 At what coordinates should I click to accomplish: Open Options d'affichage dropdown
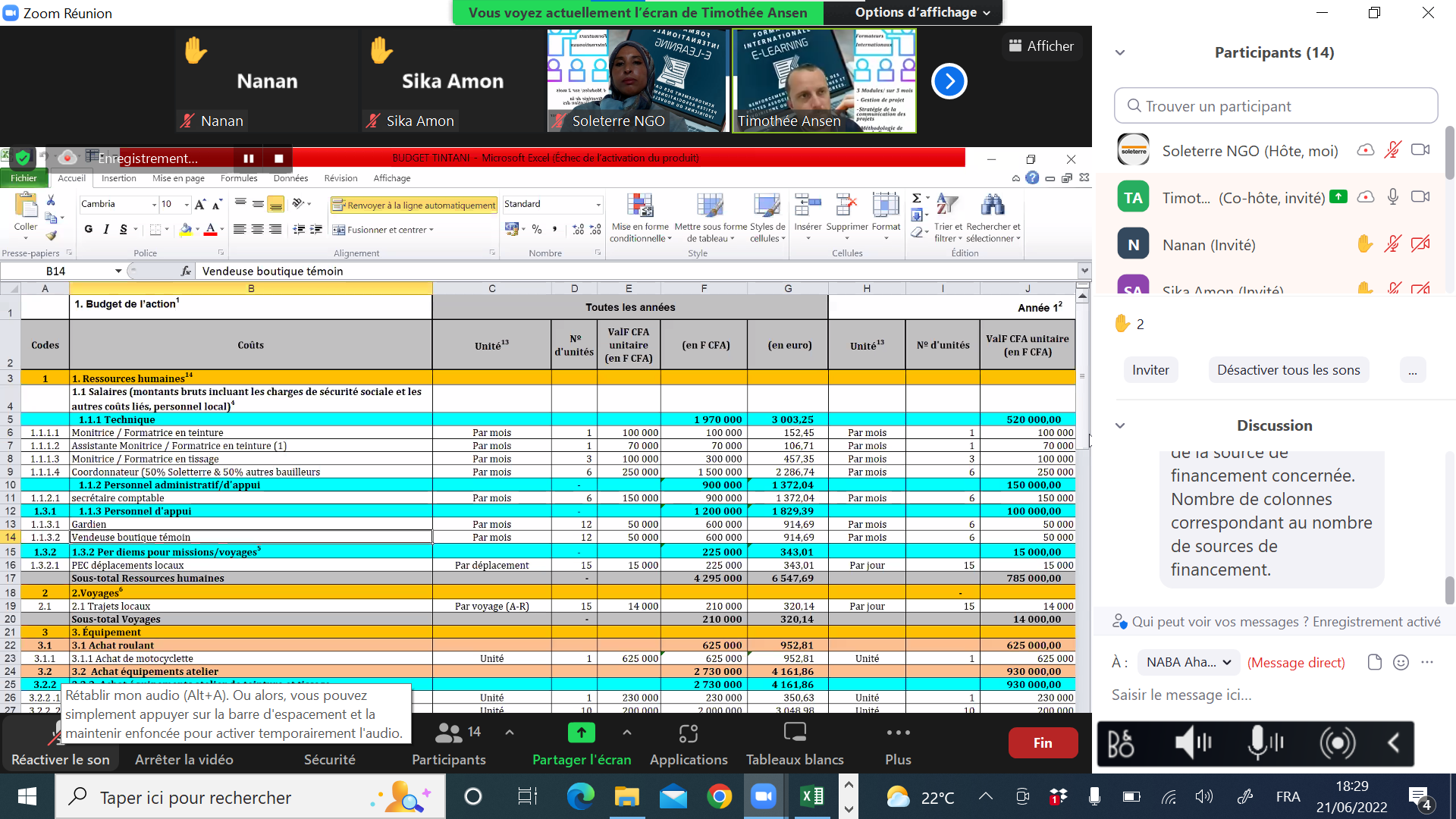[922, 12]
